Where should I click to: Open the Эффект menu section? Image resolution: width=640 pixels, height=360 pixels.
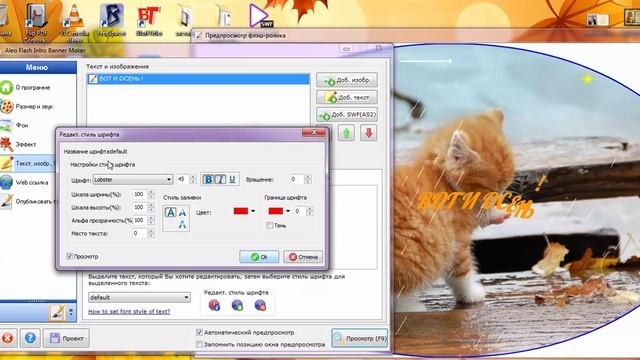tap(26, 144)
